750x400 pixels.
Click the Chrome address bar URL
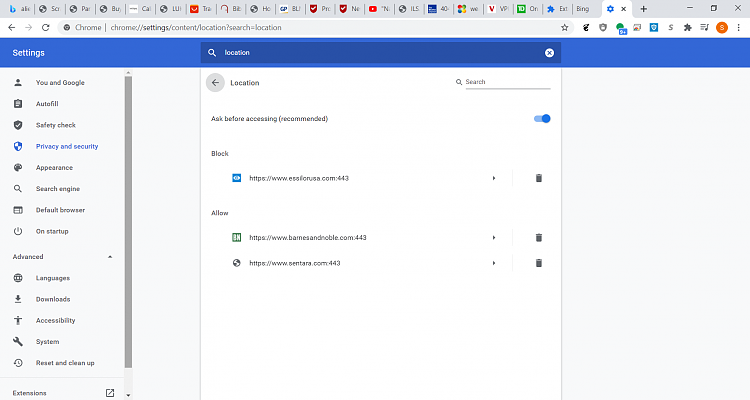[x=196, y=28]
